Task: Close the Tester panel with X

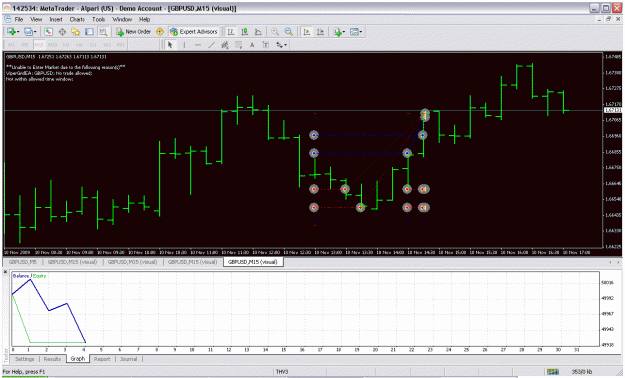Action: (5, 272)
